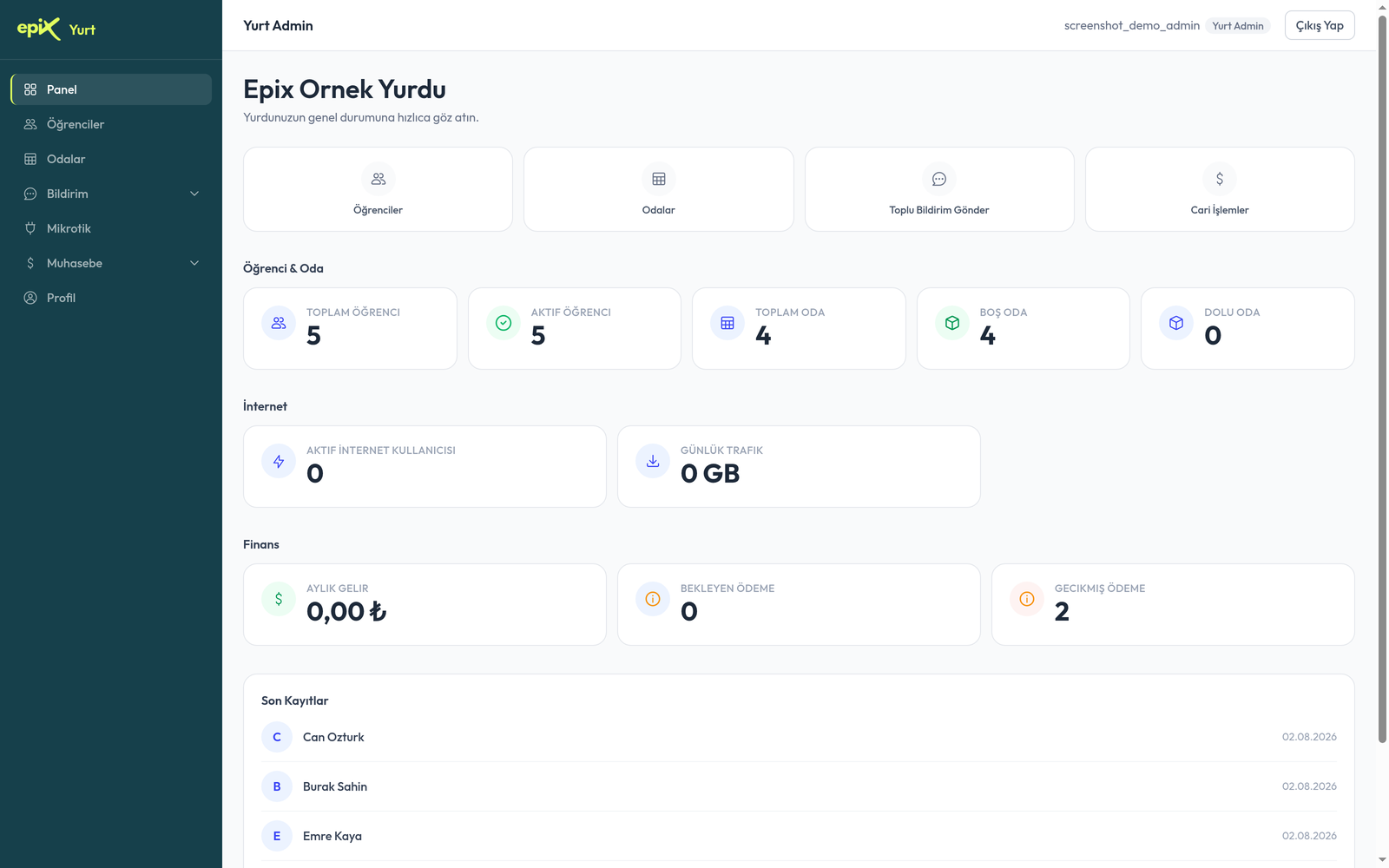
Task: Click Can Ozturk's avatar letter C
Action: click(277, 737)
